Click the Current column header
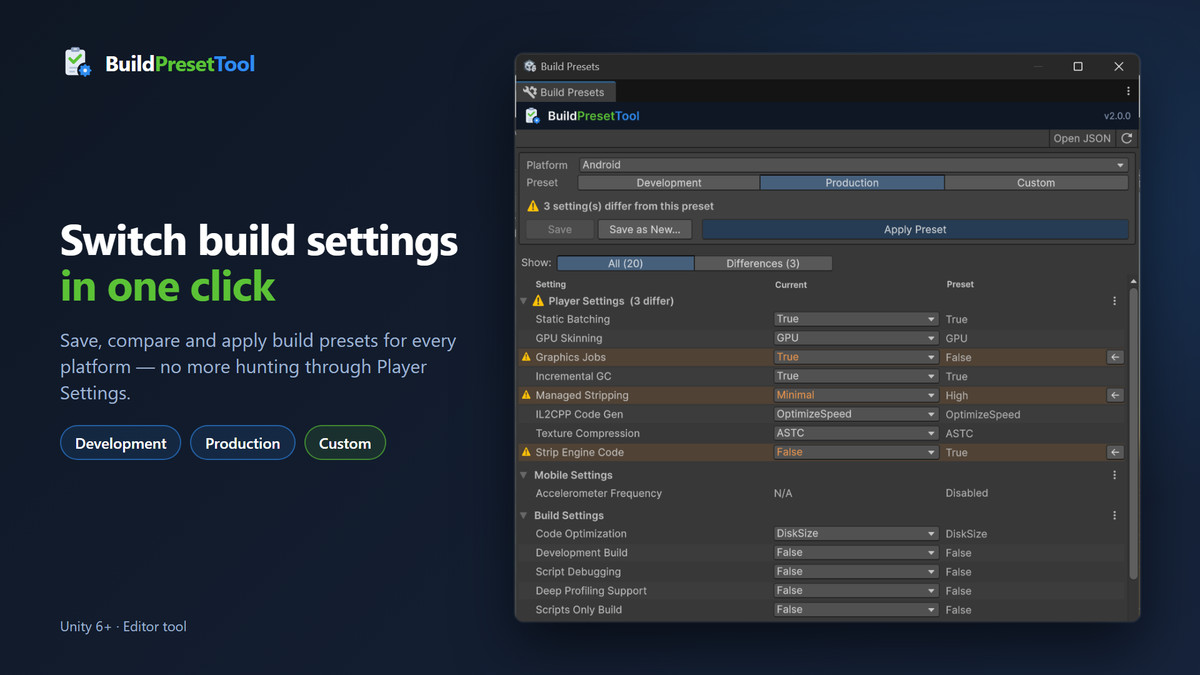Image resolution: width=1200 pixels, height=675 pixels. pyautogui.click(x=791, y=284)
